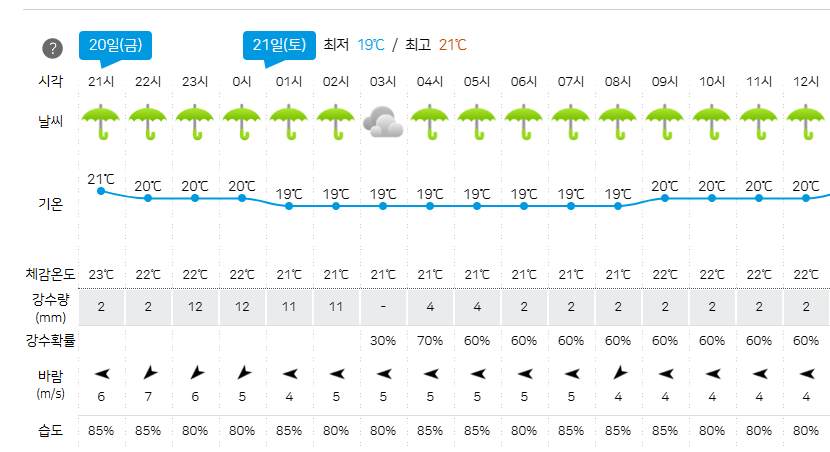Click the 30% rain probability at 03시

pos(383,341)
